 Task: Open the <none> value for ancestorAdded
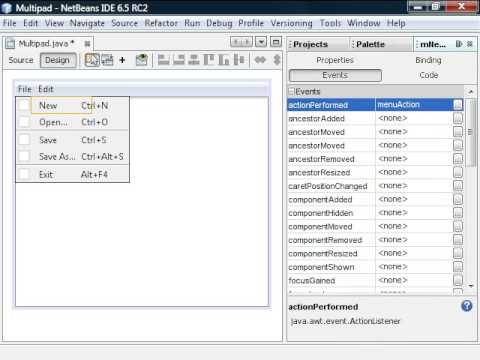tap(414, 118)
